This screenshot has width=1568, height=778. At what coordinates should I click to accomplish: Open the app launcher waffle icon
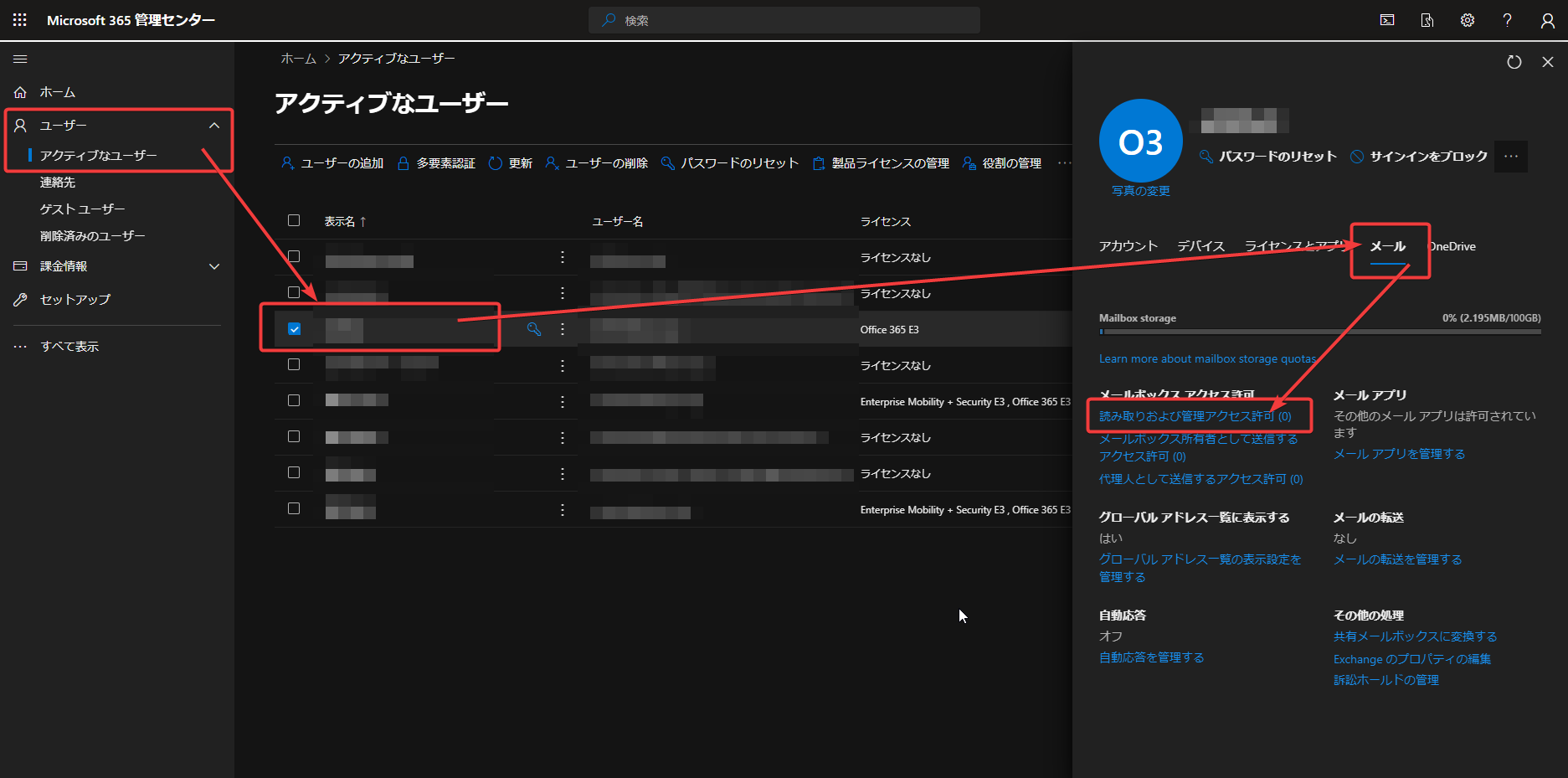[20, 20]
